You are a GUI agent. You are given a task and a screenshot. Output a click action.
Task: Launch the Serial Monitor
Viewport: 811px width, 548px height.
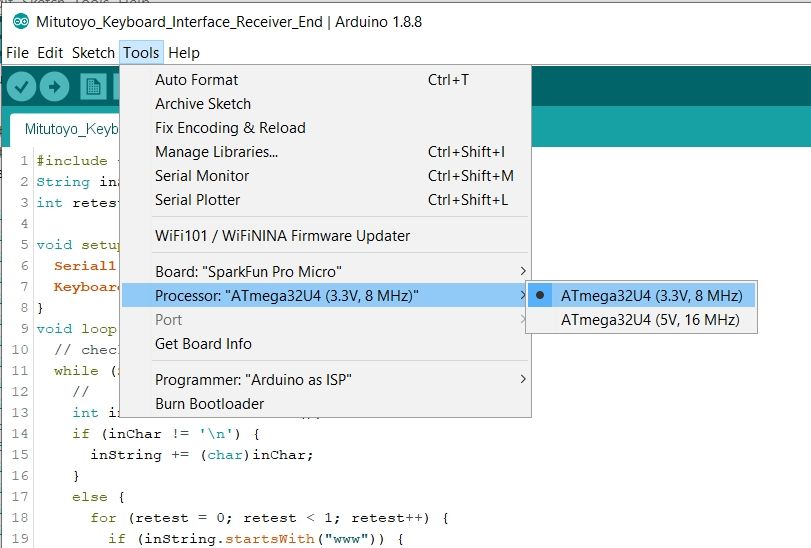point(326,176)
